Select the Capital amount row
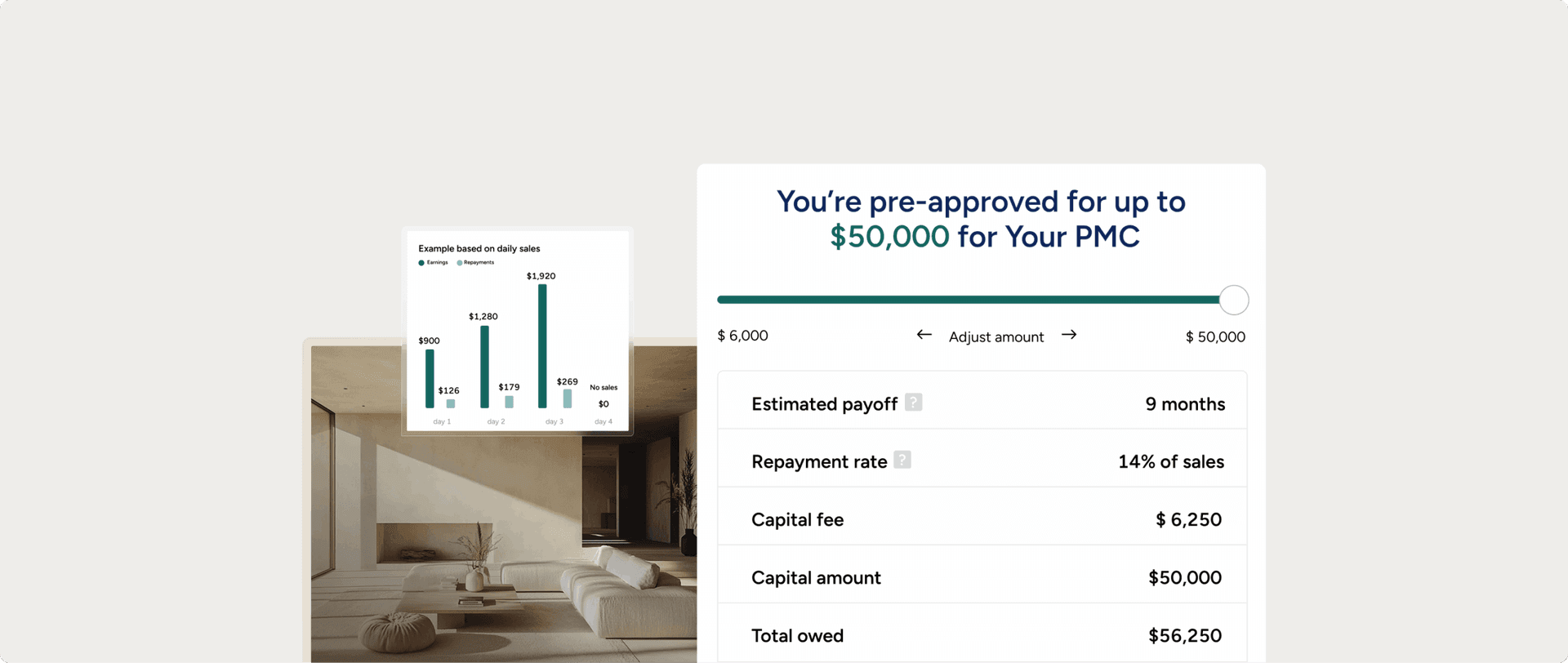Screen dimensions: 1568x663 [x=982, y=577]
